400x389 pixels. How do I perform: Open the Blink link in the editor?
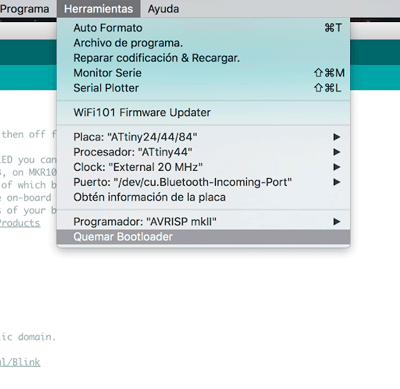pyautogui.click(x=20, y=362)
